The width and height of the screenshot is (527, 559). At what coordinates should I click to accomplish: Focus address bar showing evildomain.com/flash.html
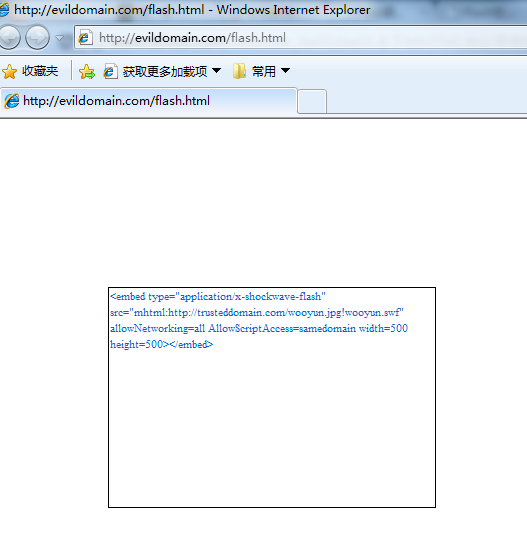pos(300,37)
